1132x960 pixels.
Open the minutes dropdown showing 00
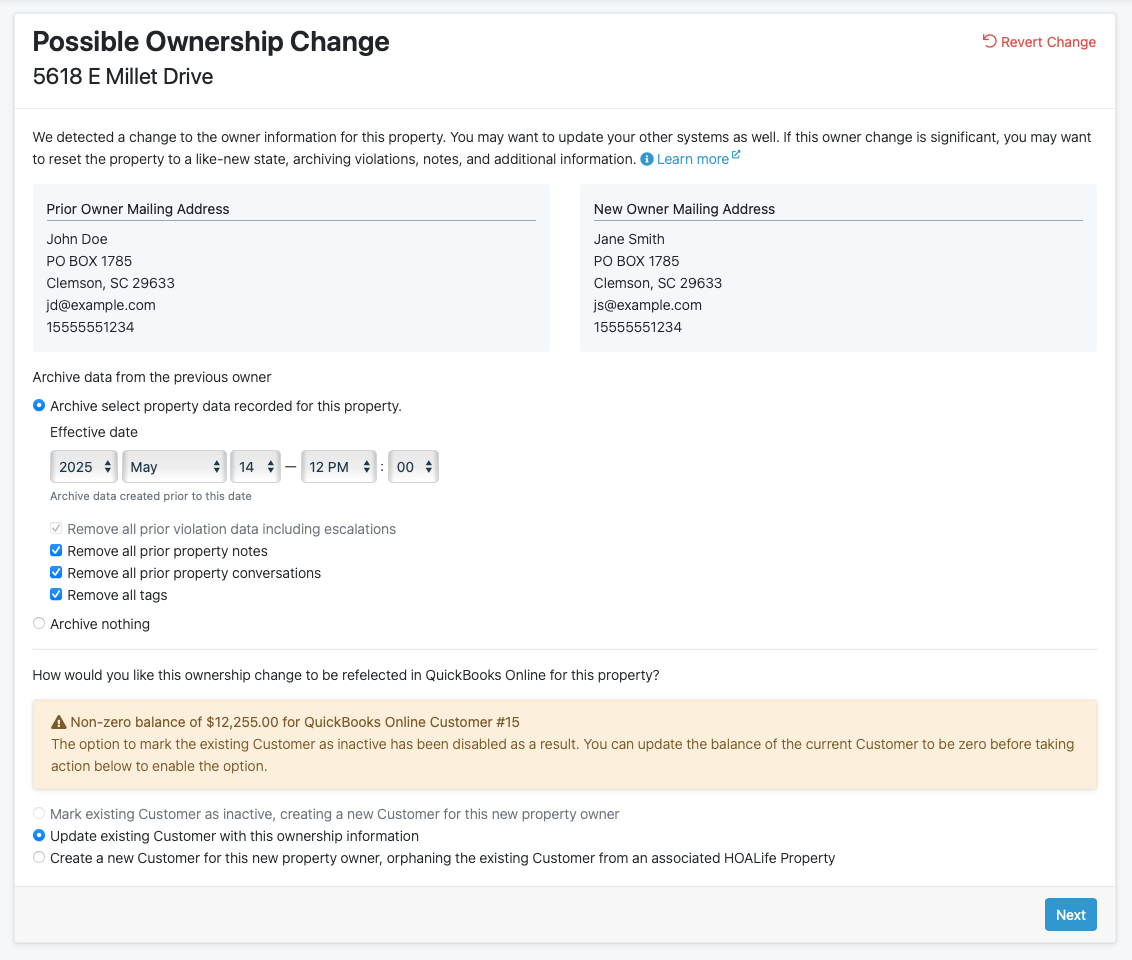coord(413,467)
